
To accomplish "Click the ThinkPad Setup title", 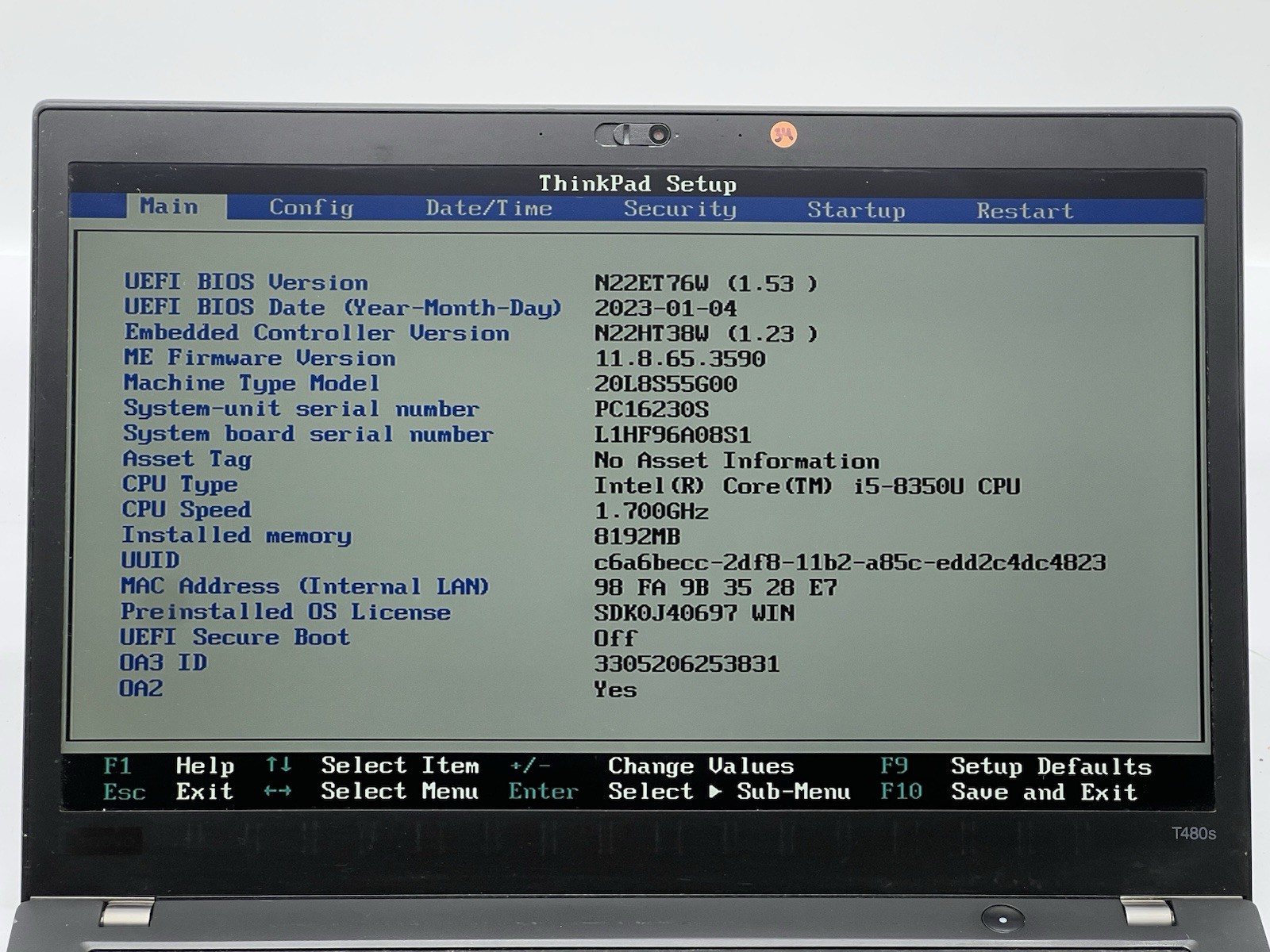I will 638,184.
